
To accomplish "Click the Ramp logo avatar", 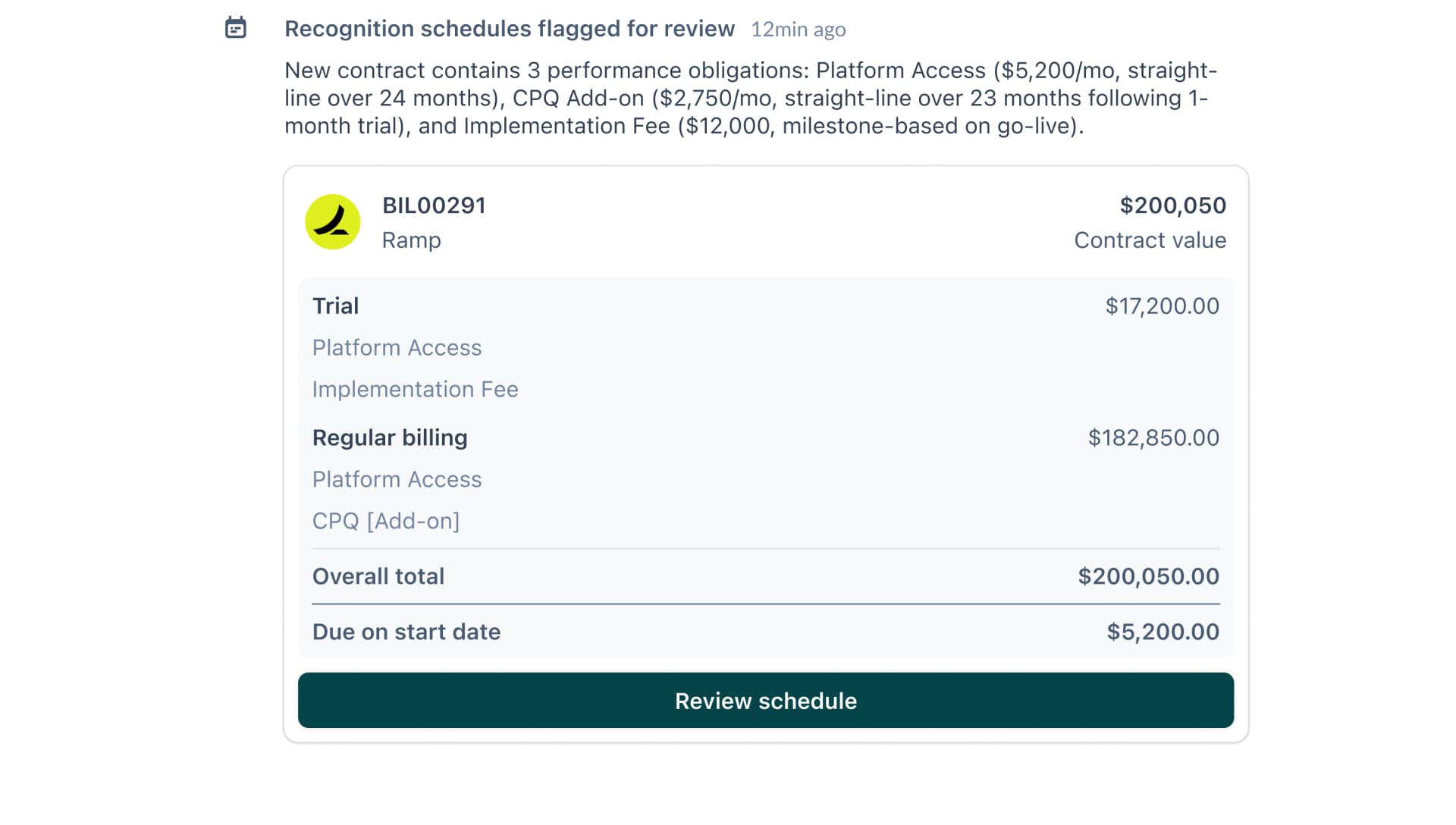I will (x=332, y=222).
